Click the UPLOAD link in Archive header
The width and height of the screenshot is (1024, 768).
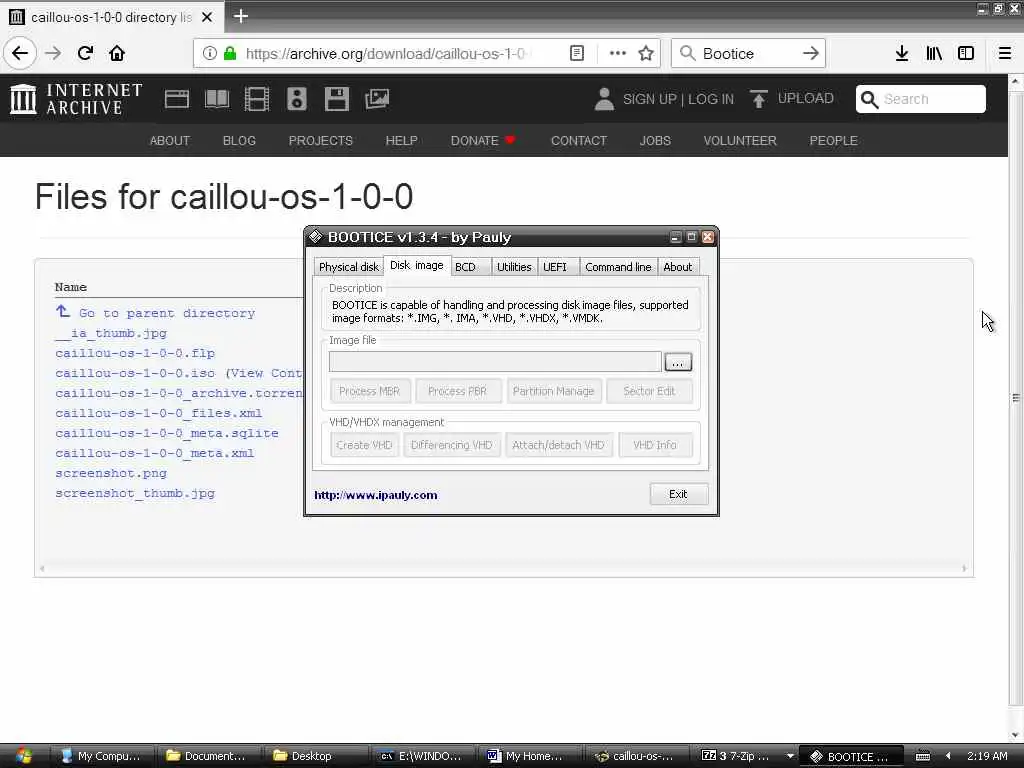coord(805,99)
